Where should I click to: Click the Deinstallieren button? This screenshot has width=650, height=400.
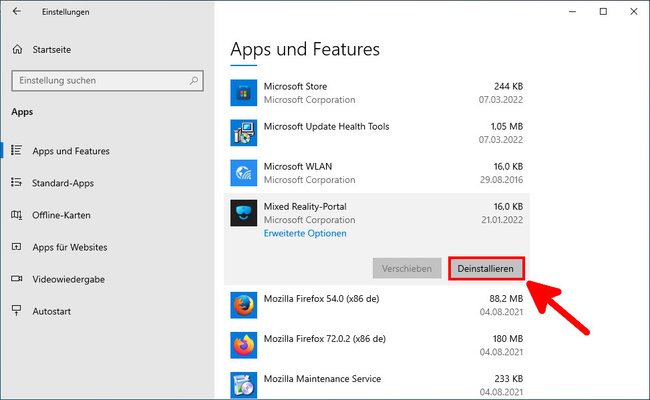coord(486,269)
